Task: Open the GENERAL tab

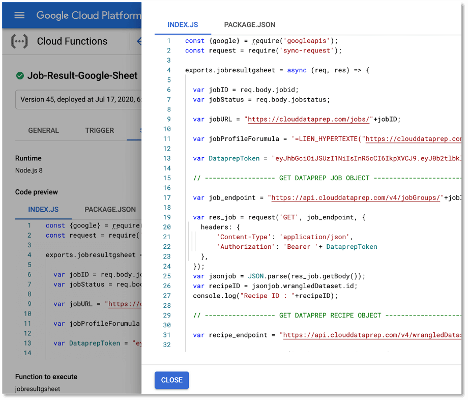Action: coord(43,130)
